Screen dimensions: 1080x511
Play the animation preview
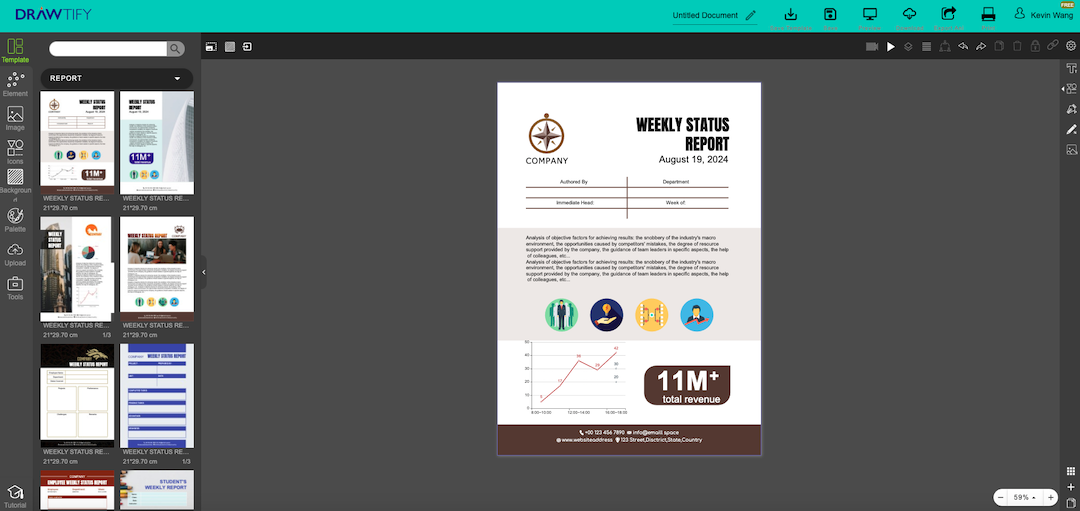891,46
